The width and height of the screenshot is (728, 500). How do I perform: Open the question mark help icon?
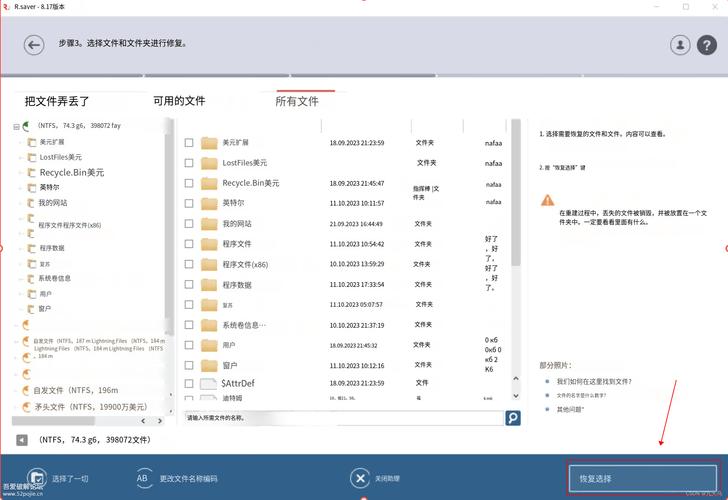(x=707, y=45)
